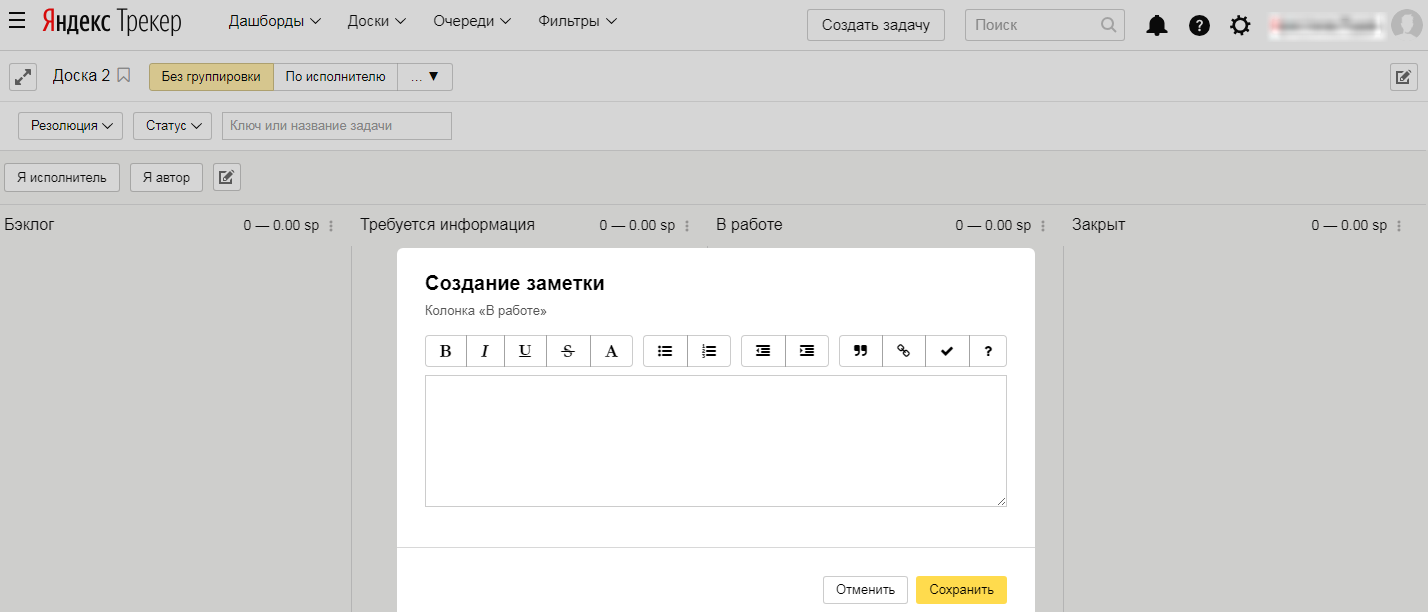Screen dimensions: 1428x612
Task: Open settings gear in header
Action: click(x=1240, y=26)
